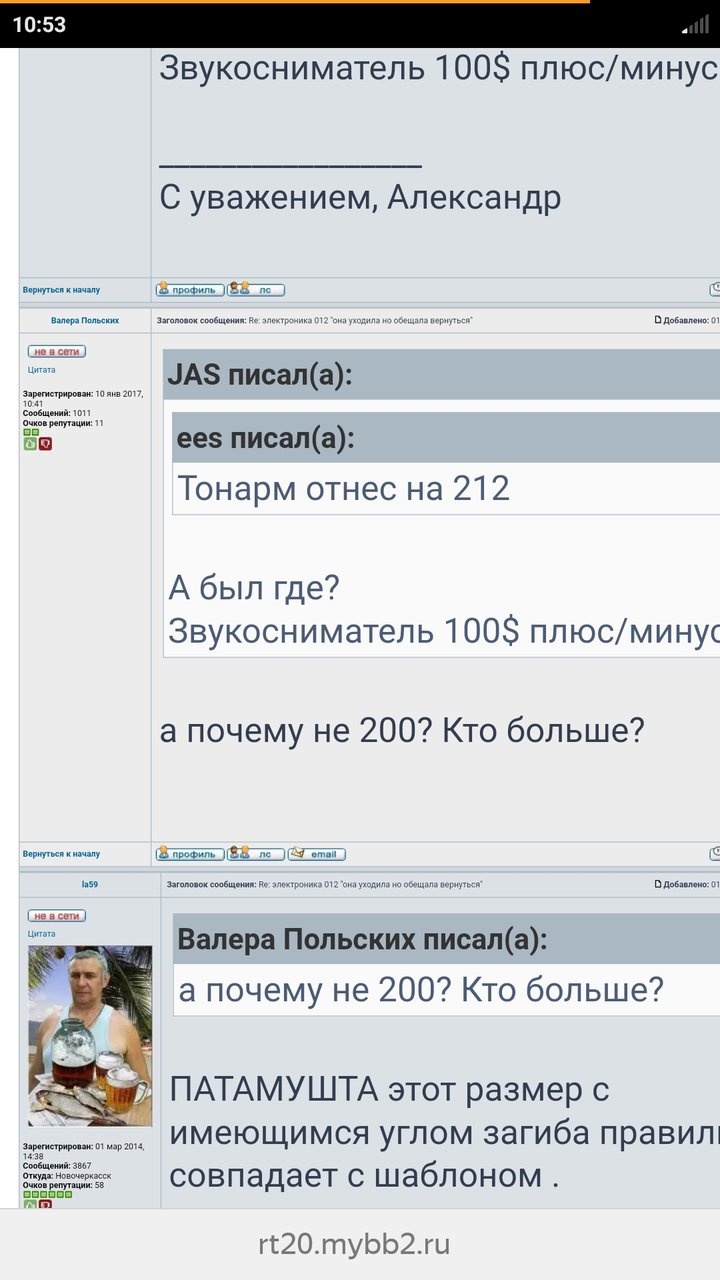Open the profile button beside the email button
The height and width of the screenshot is (1280, 720).
tap(190, 854)
